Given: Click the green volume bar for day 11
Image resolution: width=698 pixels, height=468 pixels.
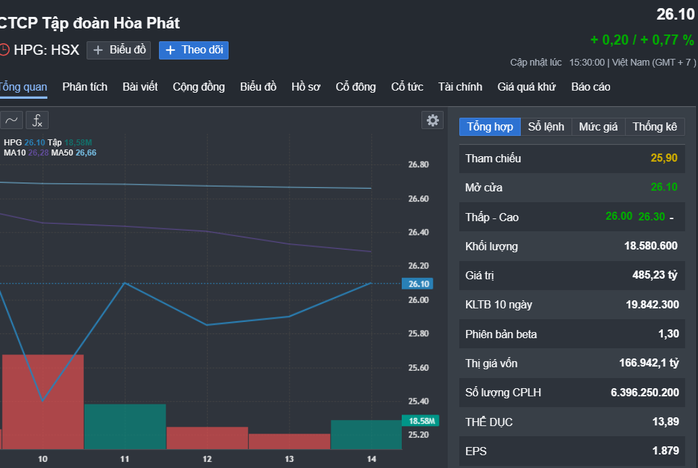Looking at the screenshot, I should (x=125, y=427).
